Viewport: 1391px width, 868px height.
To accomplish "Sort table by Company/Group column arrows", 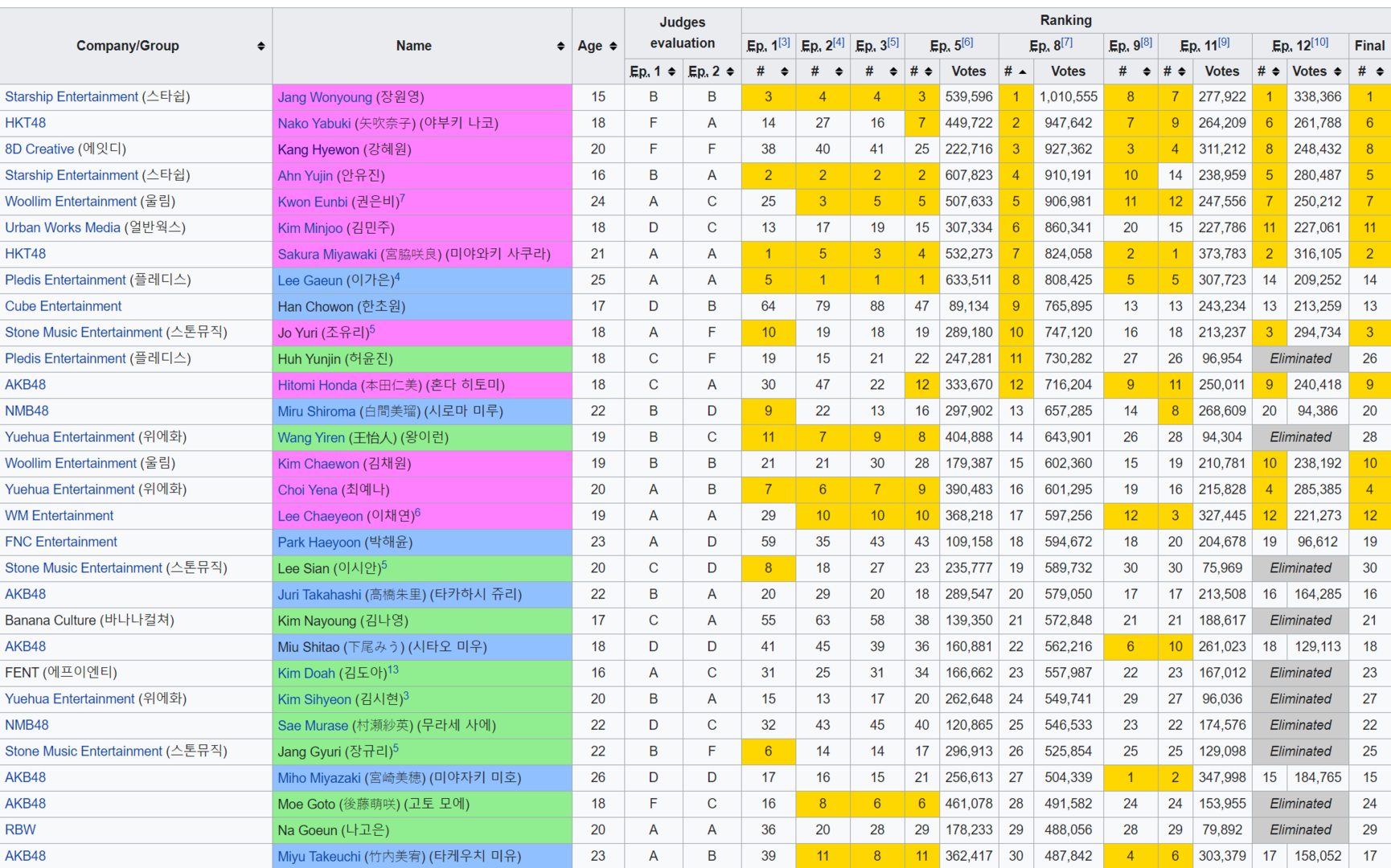I will pos(261,46).
